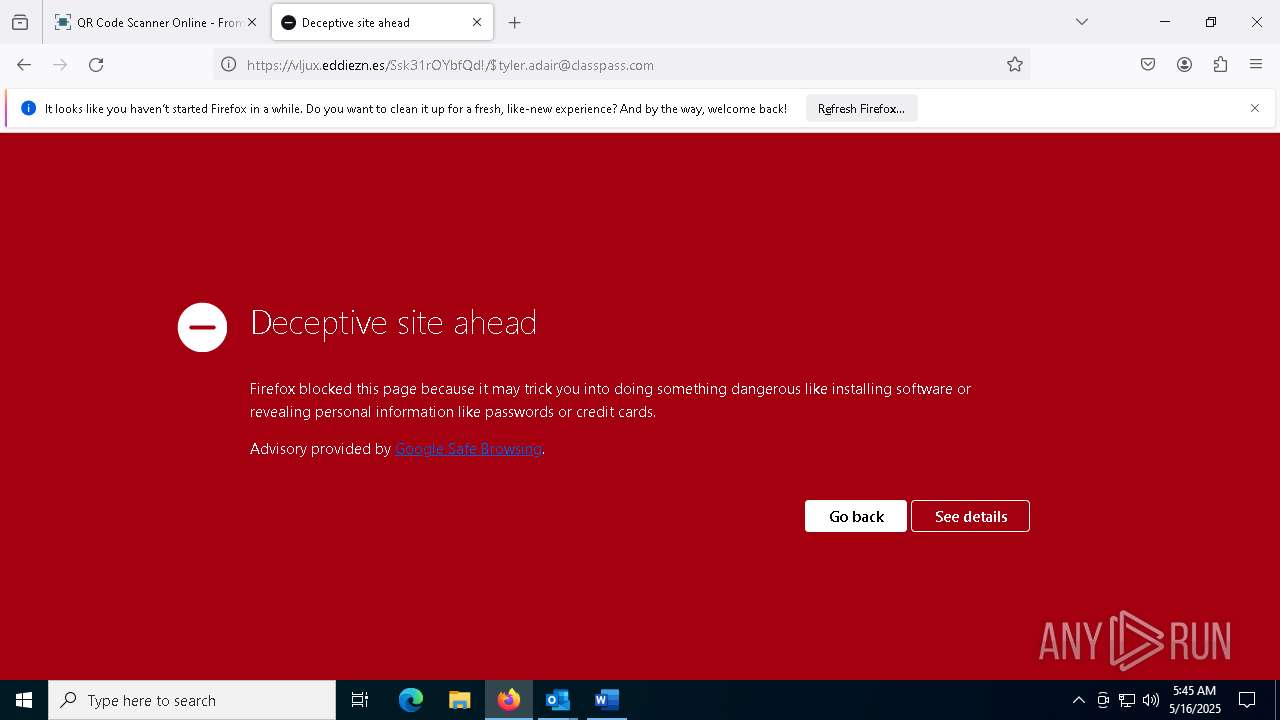Open Firefox account menu
This screenshot has height=720, width=1280.
(1184, 65)
